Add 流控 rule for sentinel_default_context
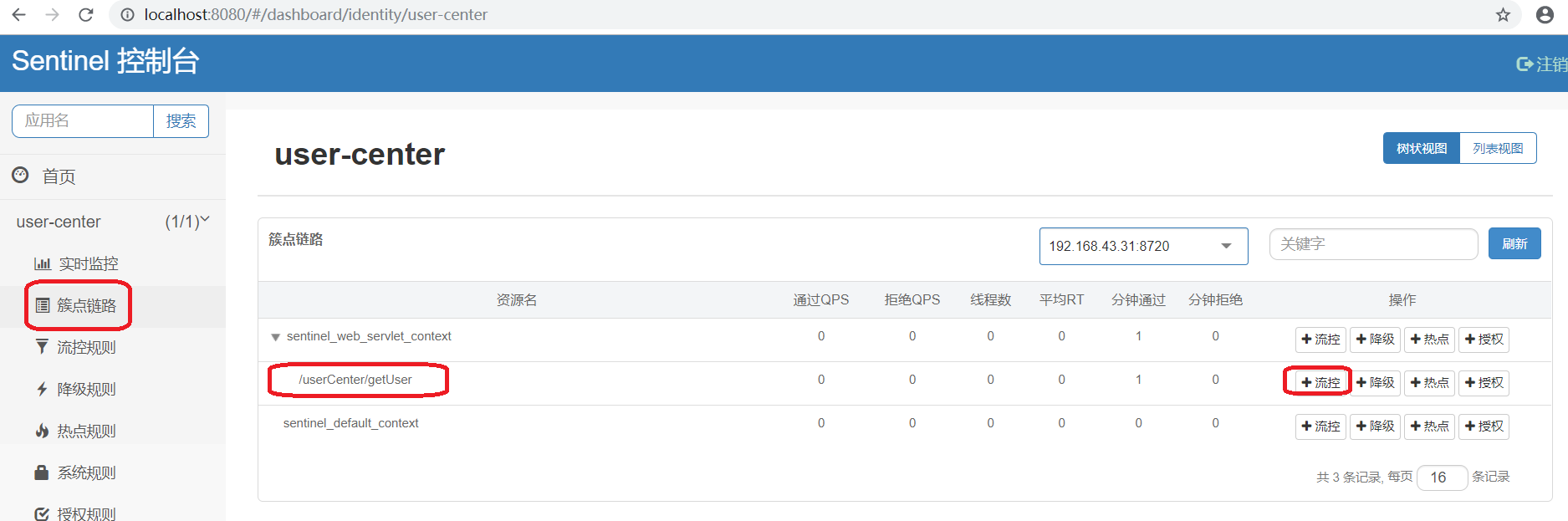 1320,427
